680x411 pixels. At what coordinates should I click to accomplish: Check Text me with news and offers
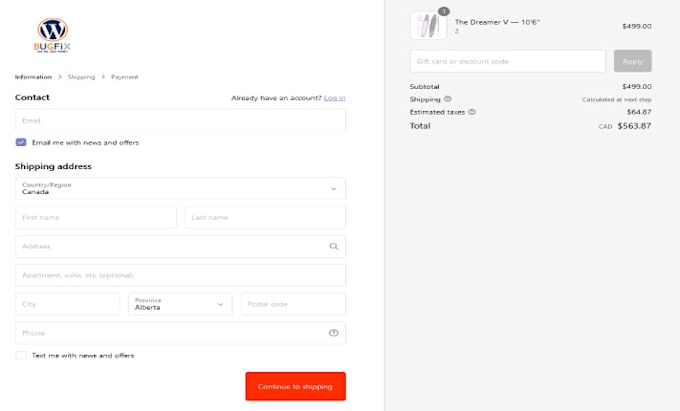click(21, 355)
